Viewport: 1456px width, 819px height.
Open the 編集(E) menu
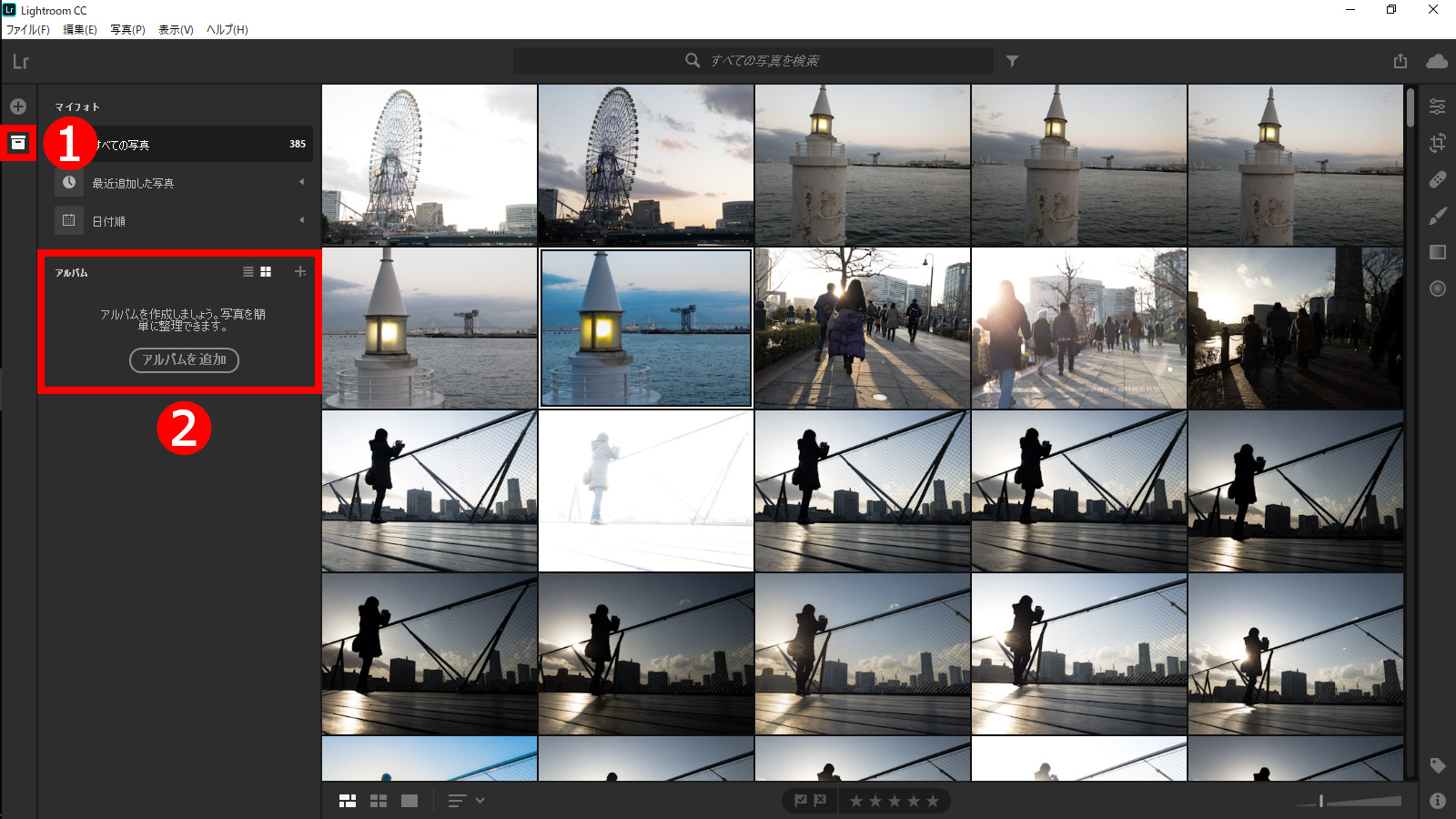click(x=80, y=30)
